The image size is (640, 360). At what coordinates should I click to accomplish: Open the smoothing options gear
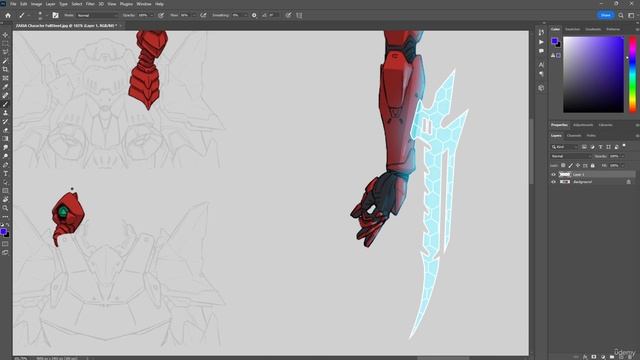click(254, 16)
